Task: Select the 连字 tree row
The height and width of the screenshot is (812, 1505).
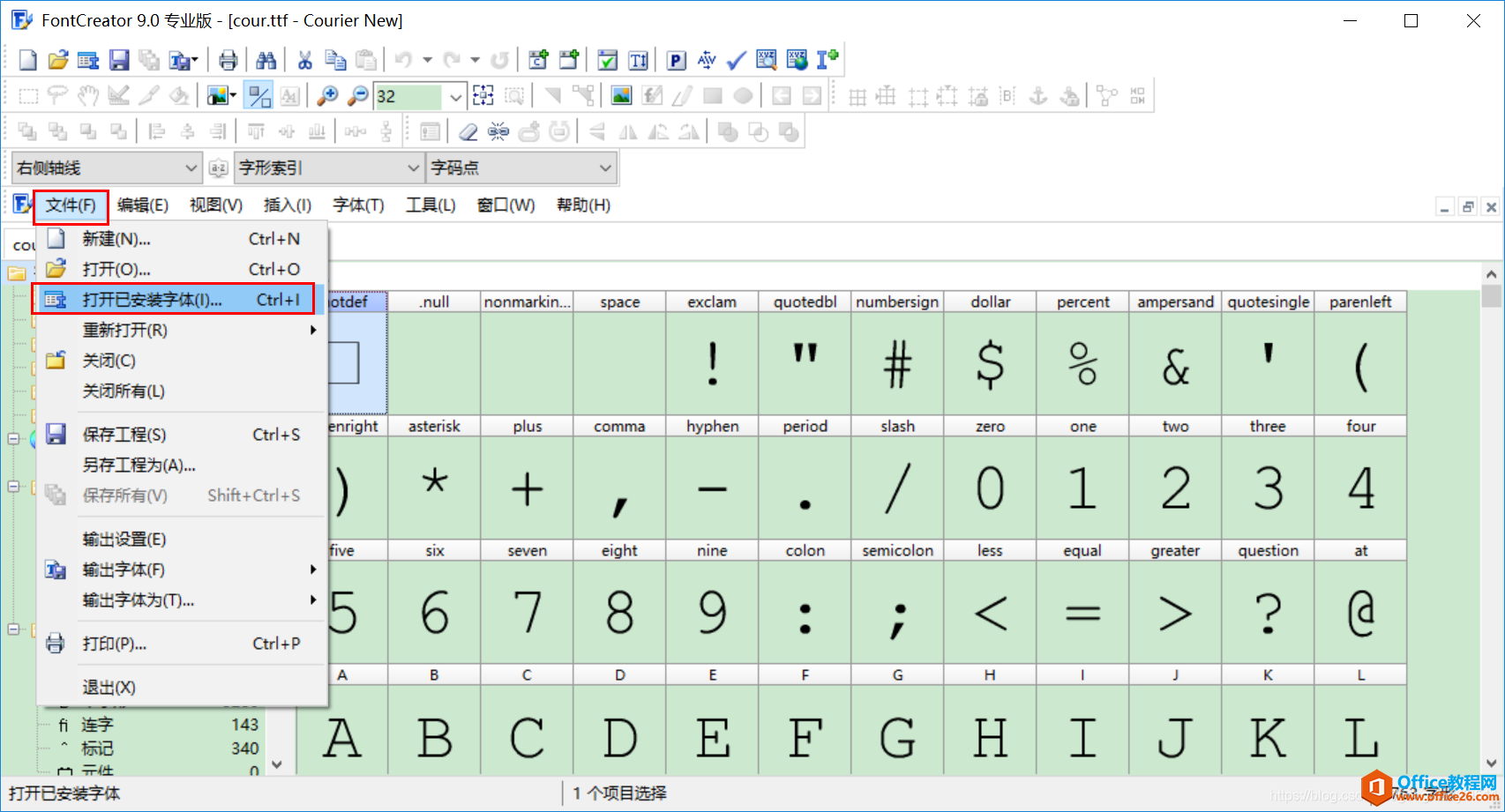Action: coord(159,725)
